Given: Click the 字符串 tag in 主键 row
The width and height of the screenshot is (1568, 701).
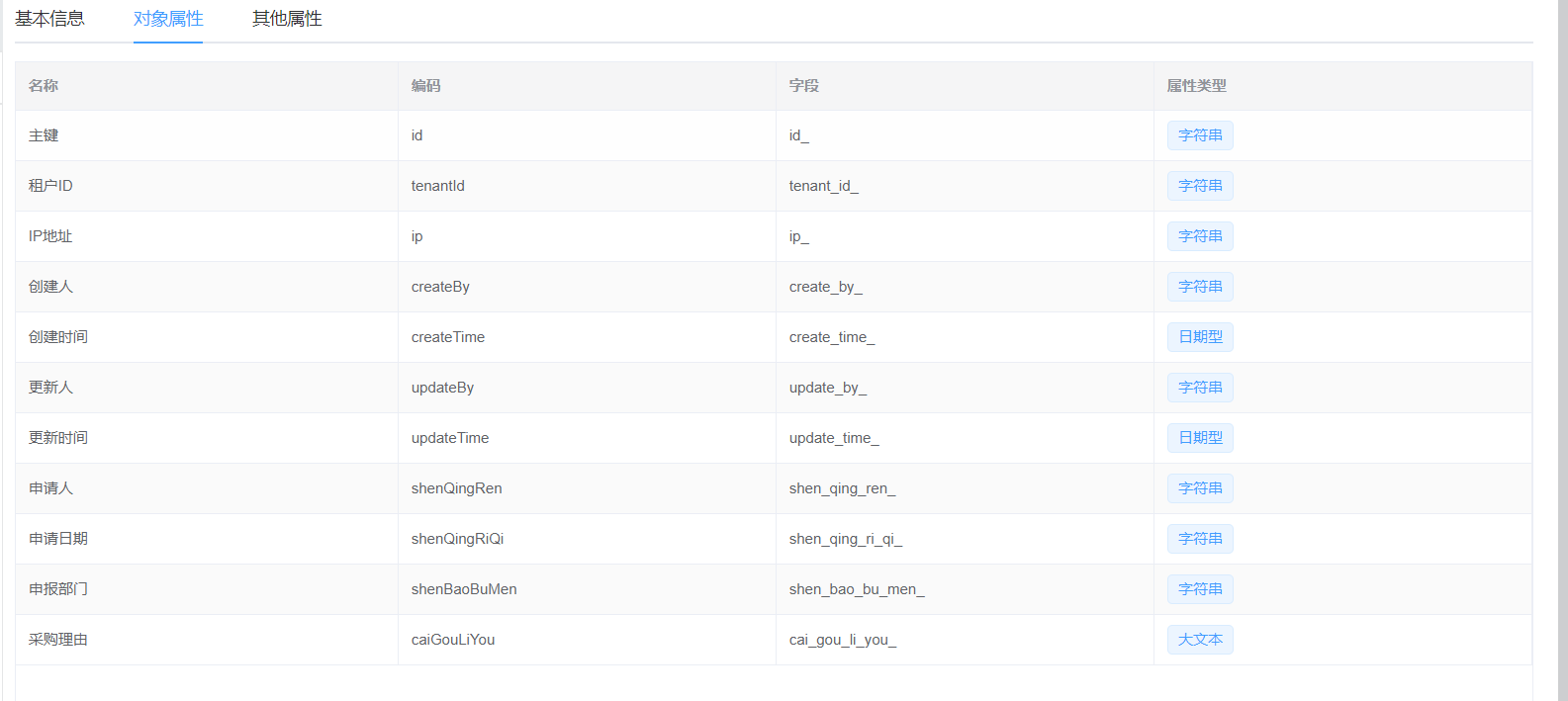Looking at the screenshot, I should (x=1200, y=135).
